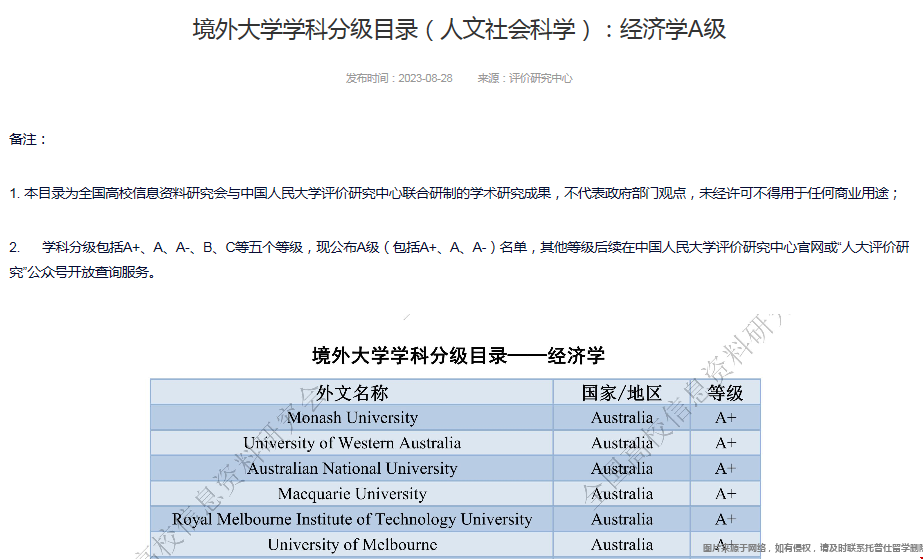Select the Australian National University cell
Image resolution: width=923 pixels, height=559 pixels.
pos(352,468)
